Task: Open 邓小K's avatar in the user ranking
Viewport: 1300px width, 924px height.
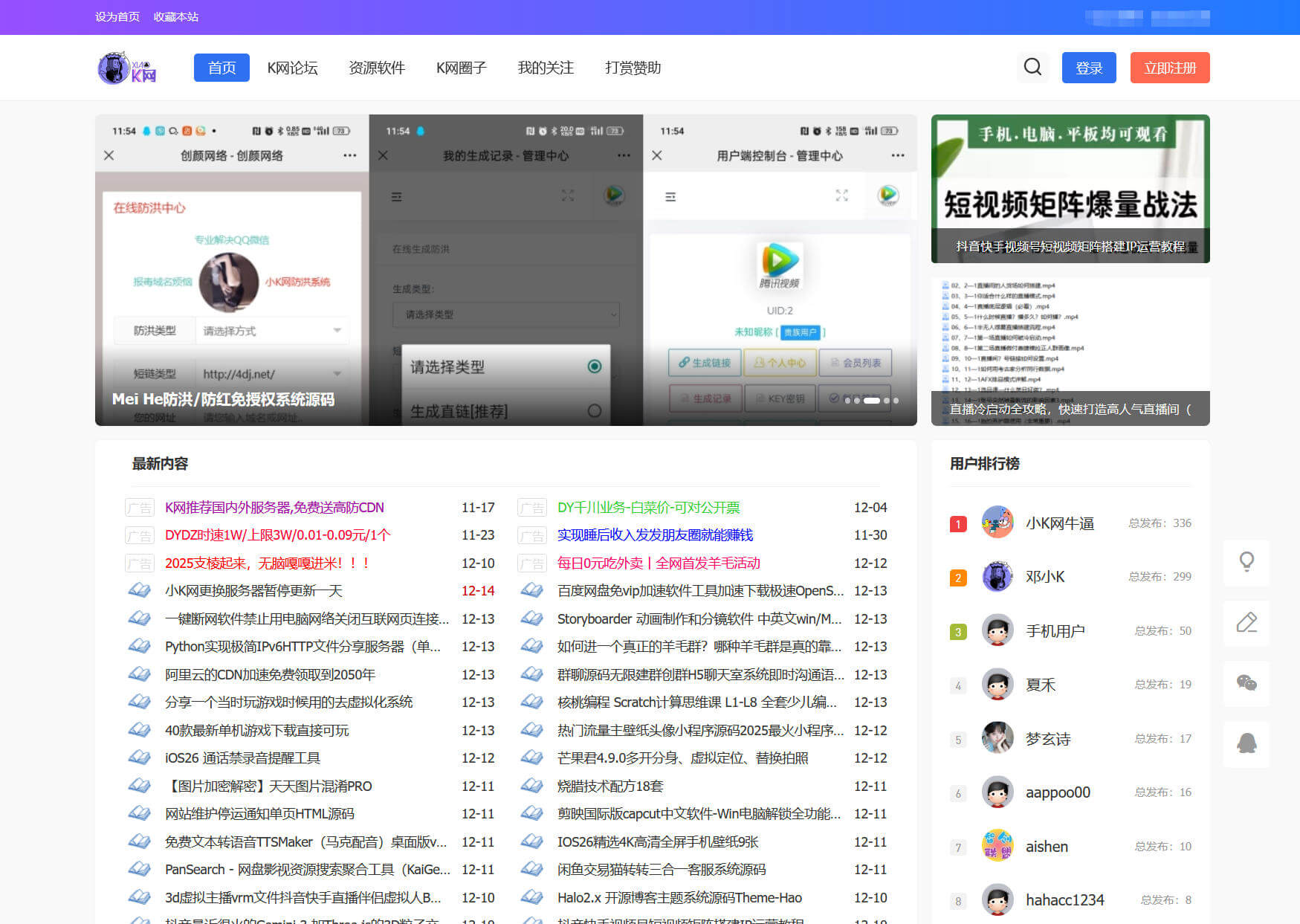Action: click(997, 577)
